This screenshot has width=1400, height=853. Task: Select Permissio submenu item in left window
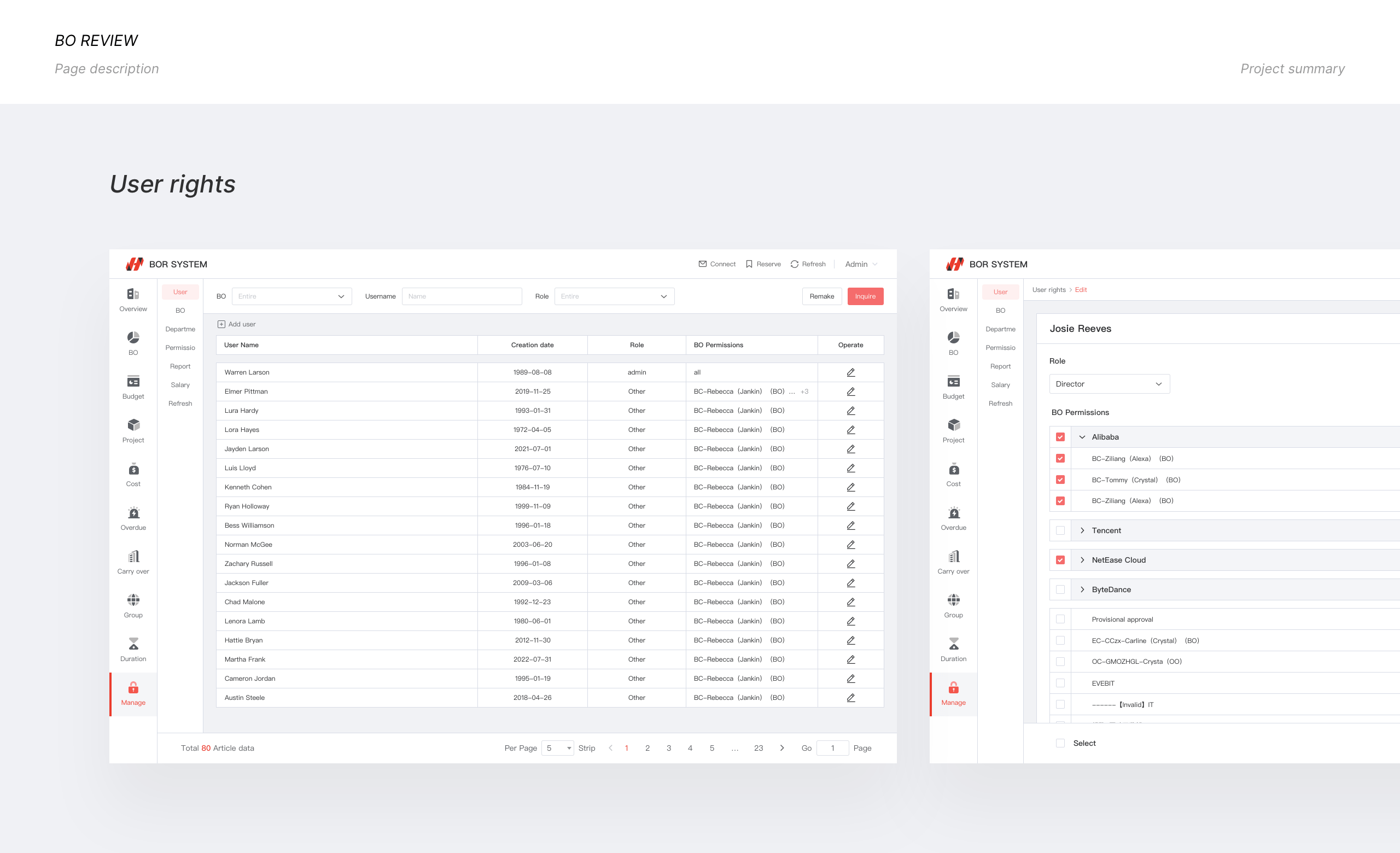180,348
